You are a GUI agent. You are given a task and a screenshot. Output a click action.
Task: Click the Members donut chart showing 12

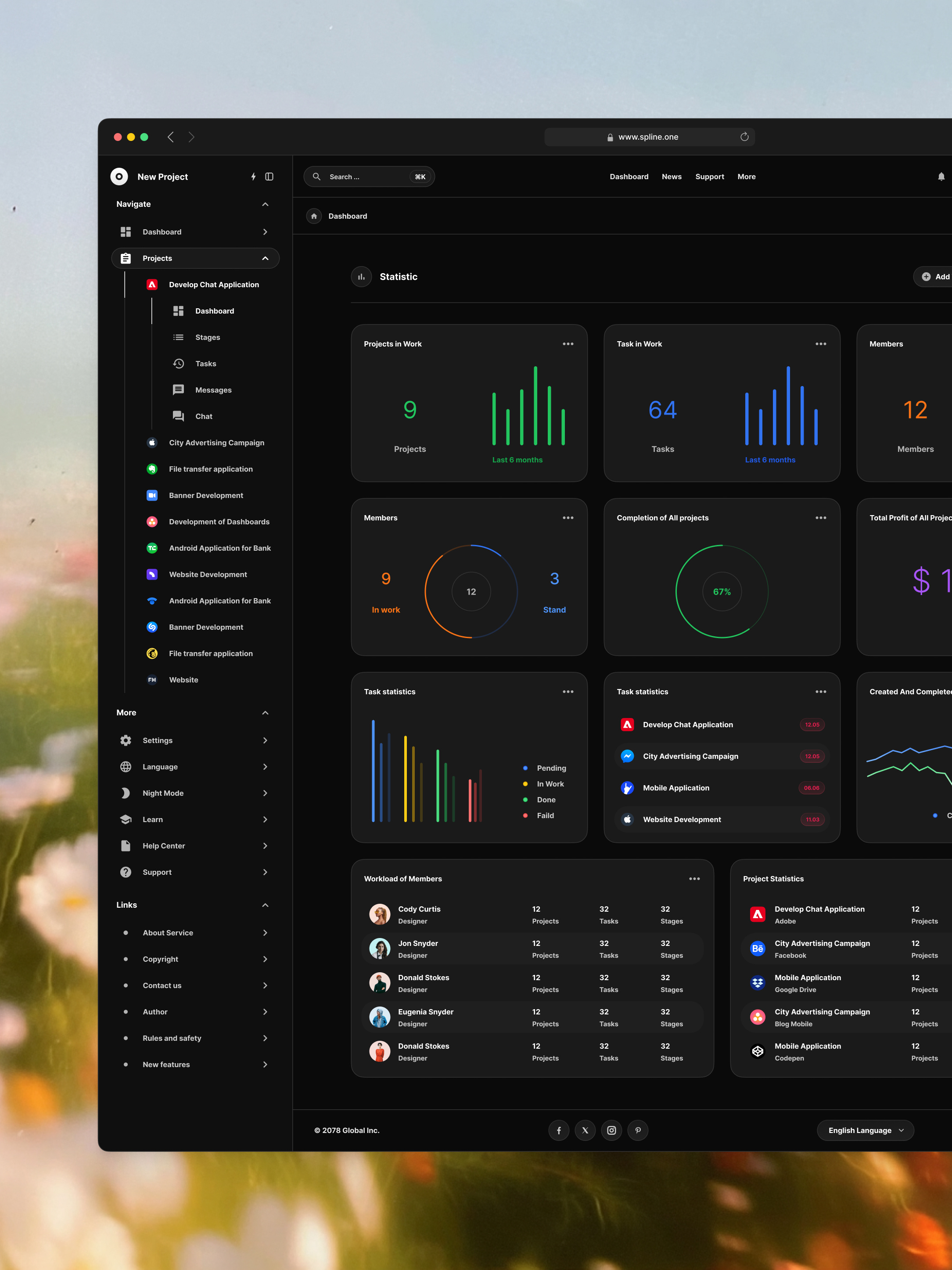471,592
